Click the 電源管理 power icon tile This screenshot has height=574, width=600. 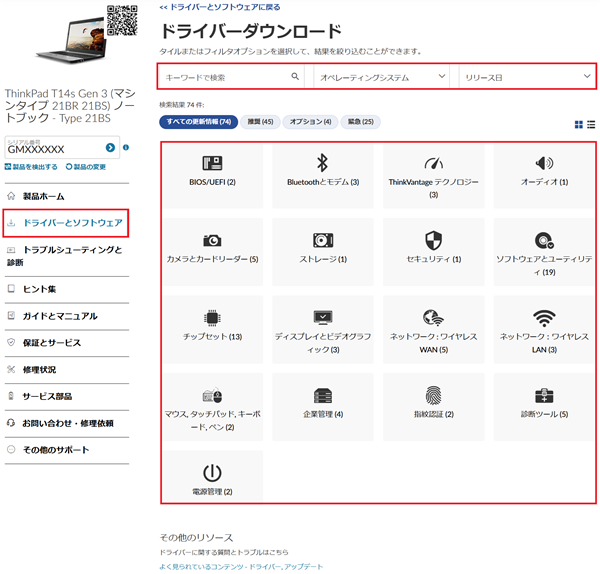click(212, 473)
